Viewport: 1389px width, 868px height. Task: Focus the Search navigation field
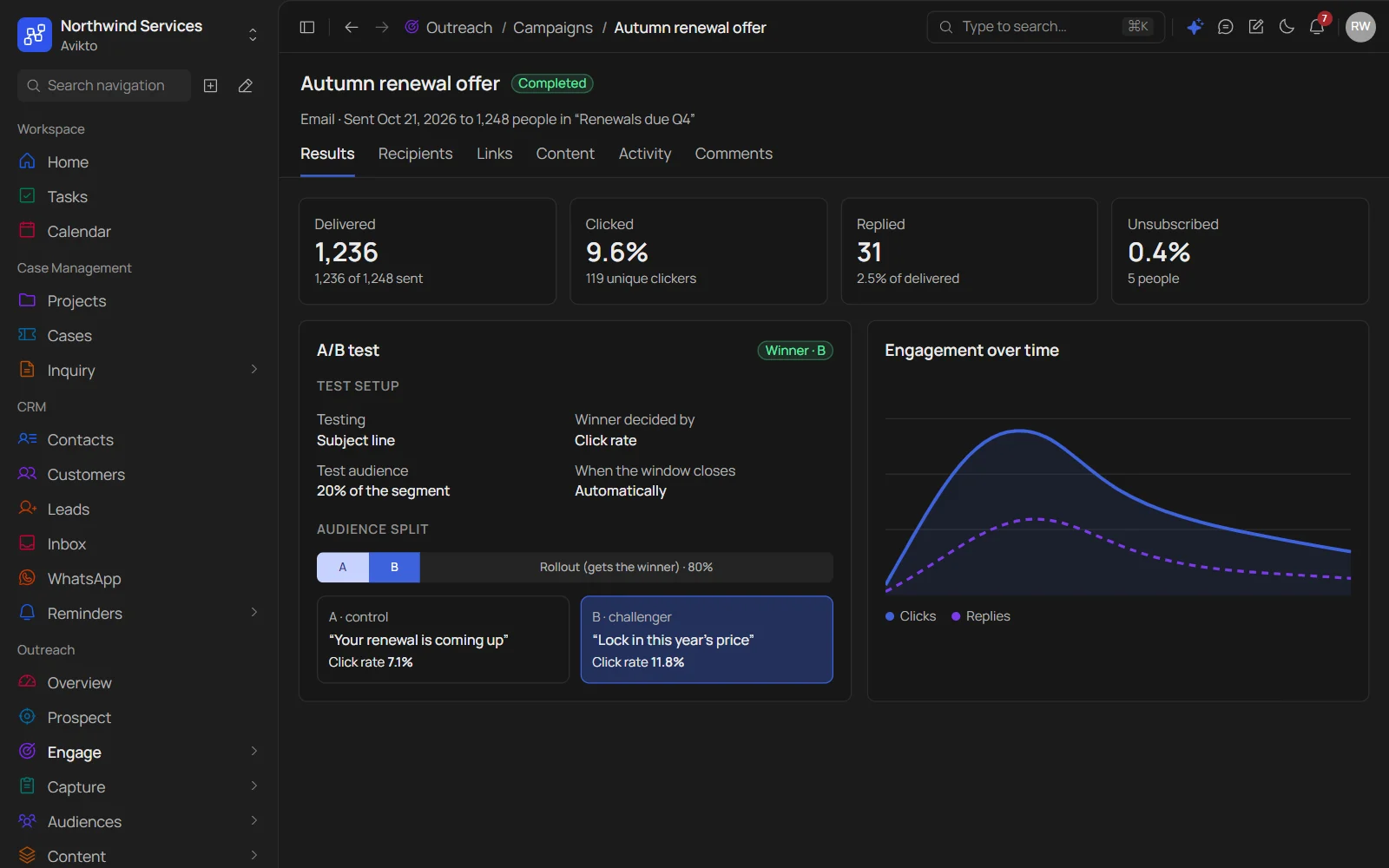pyautogui.click(x=104, y=86)
